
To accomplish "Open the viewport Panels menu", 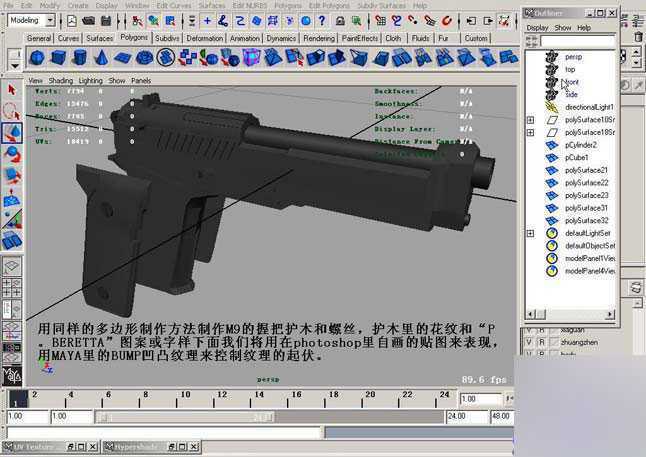I will click(x=141, y=81).
